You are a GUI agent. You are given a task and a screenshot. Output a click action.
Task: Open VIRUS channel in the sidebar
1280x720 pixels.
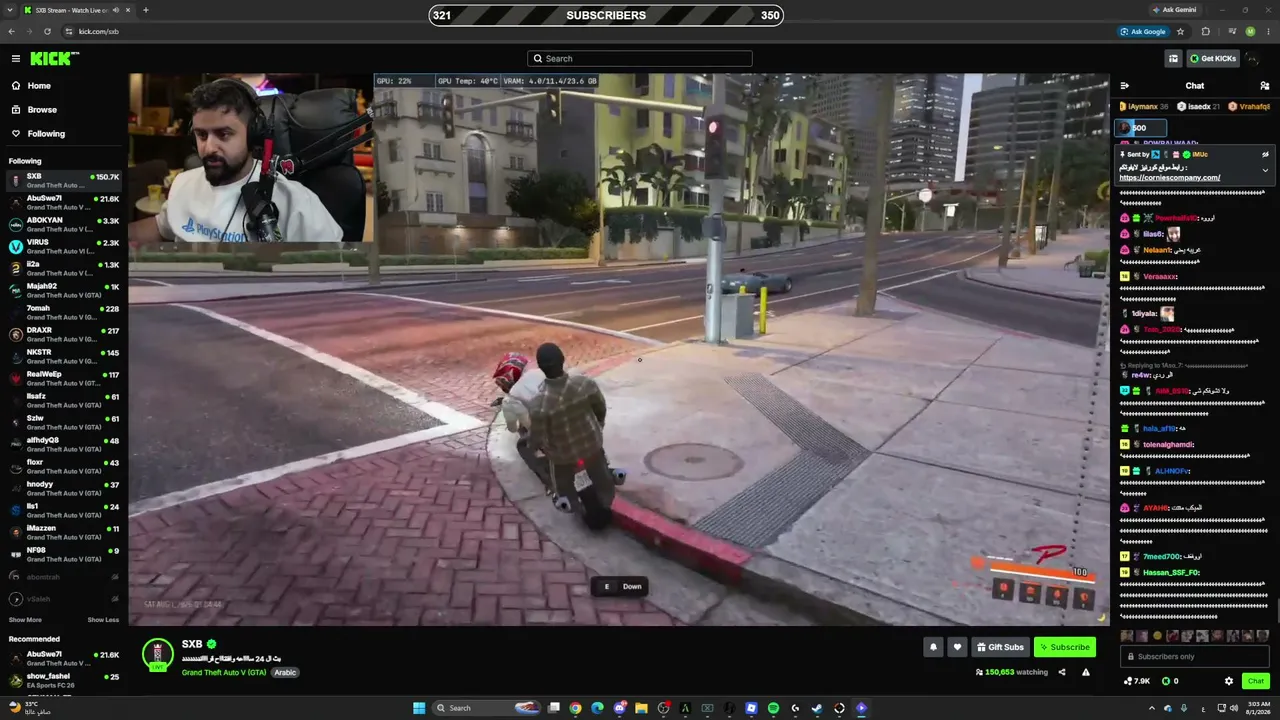(64, 247)
